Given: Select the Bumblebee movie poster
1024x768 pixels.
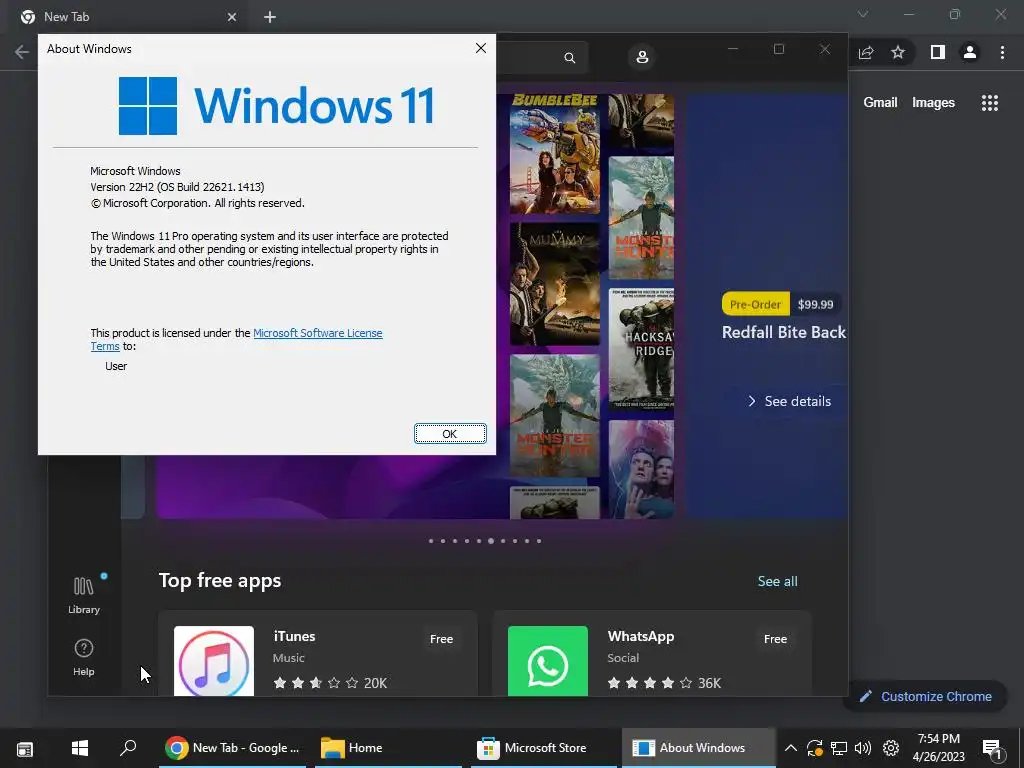Looking at the screenshot, I should (554, 153).
